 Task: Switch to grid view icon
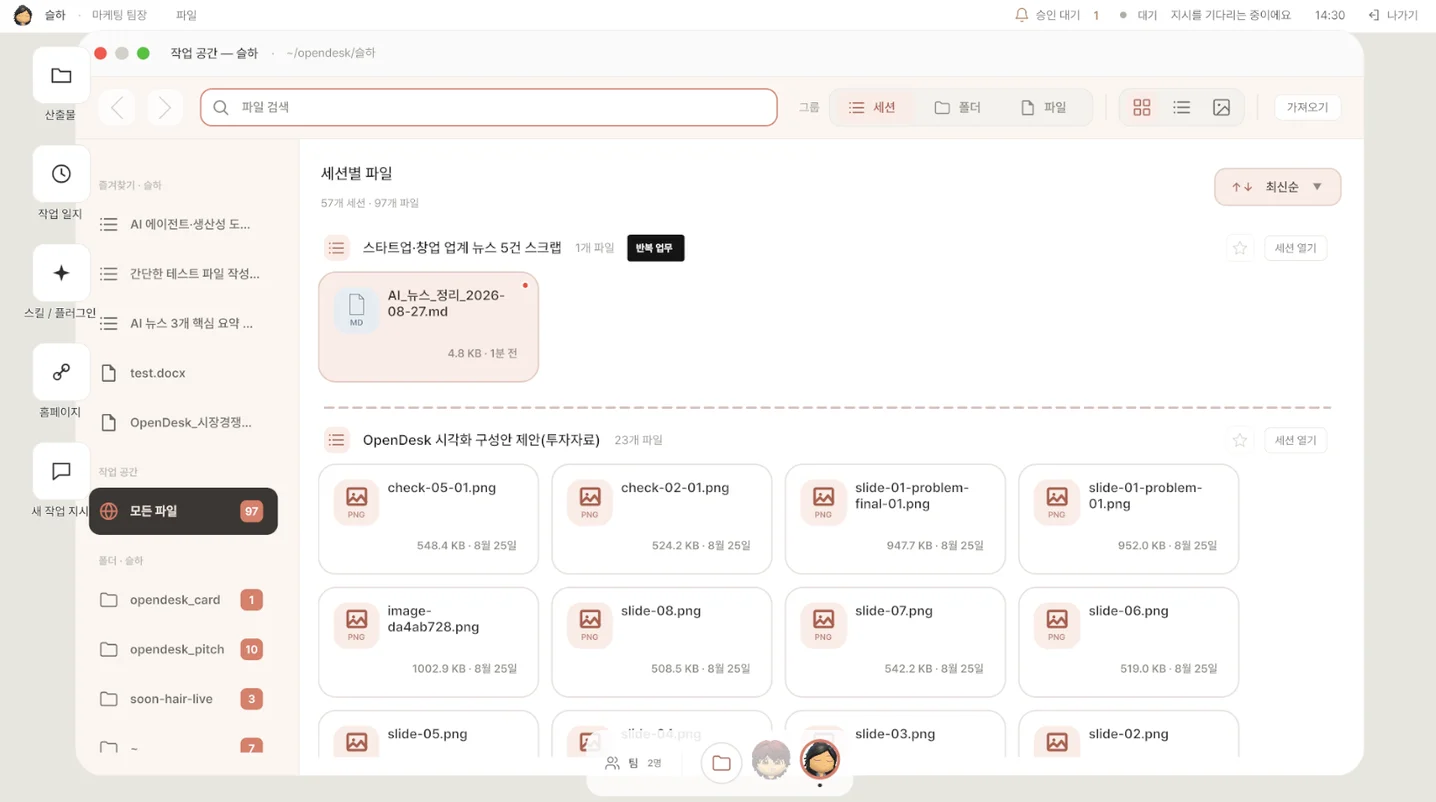click(x=1142, y=107)
